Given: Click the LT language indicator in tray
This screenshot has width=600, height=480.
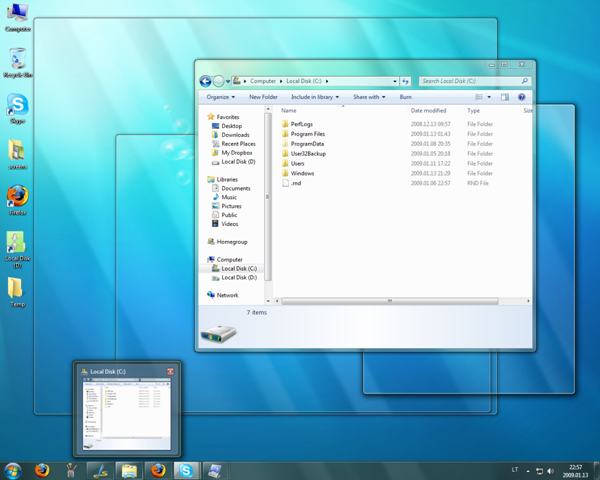Looking at the screenshot, I should [x=515, y=470].
